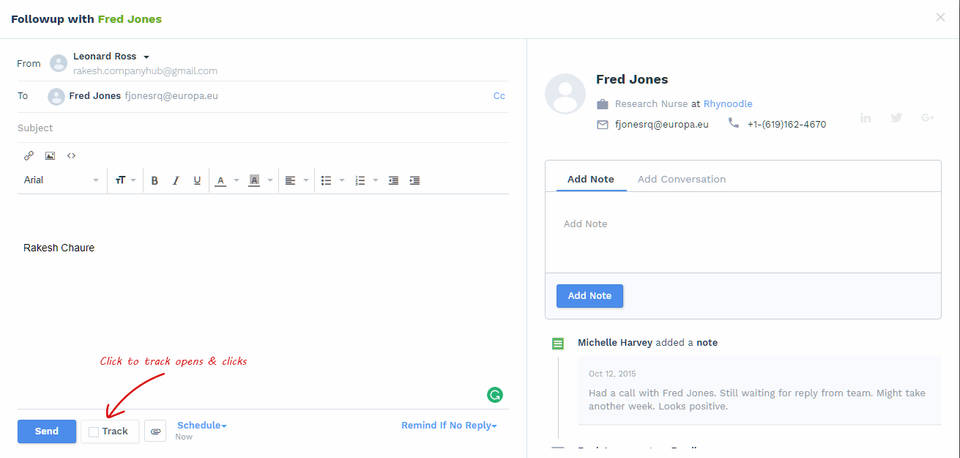Image resolution: width=960 pixels, height=458 pixels.
Task: Click the email envelope icon by fjonesrq@europa.eu
Action: click(x=602, y=124)
